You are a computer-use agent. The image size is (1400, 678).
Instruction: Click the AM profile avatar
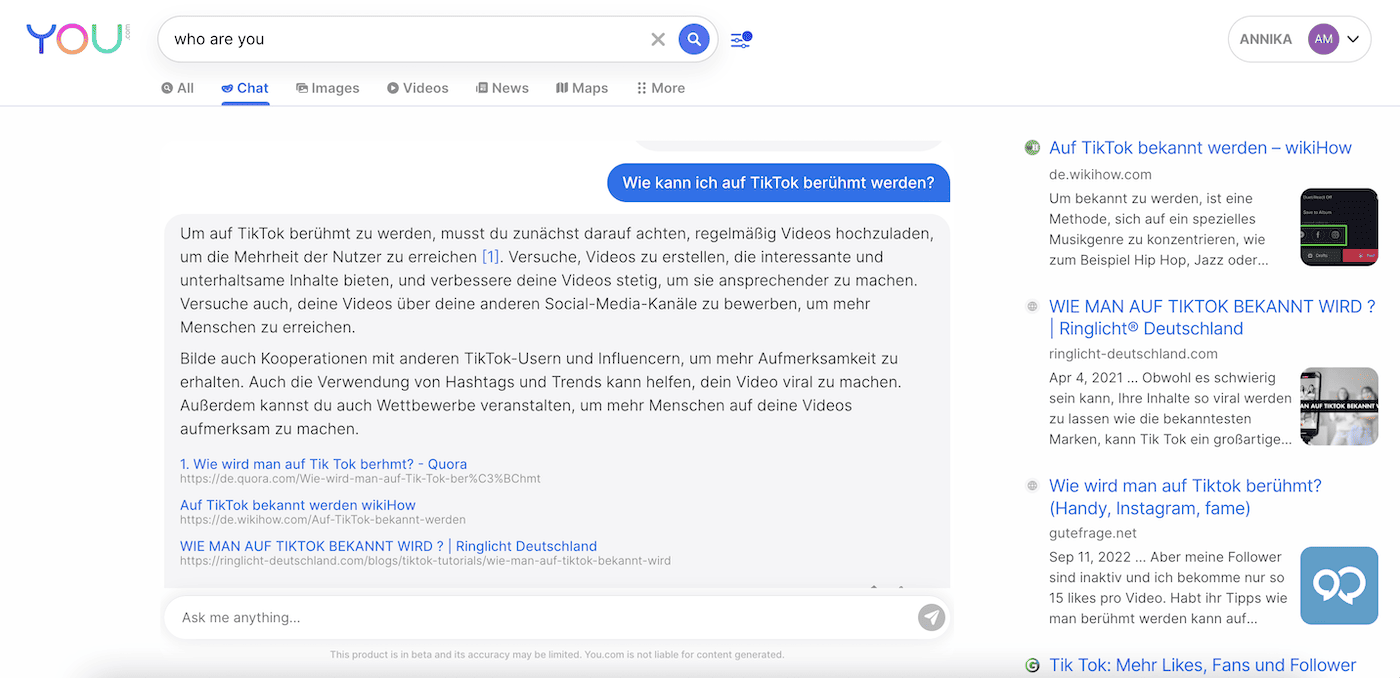(x=1323, y=39)
